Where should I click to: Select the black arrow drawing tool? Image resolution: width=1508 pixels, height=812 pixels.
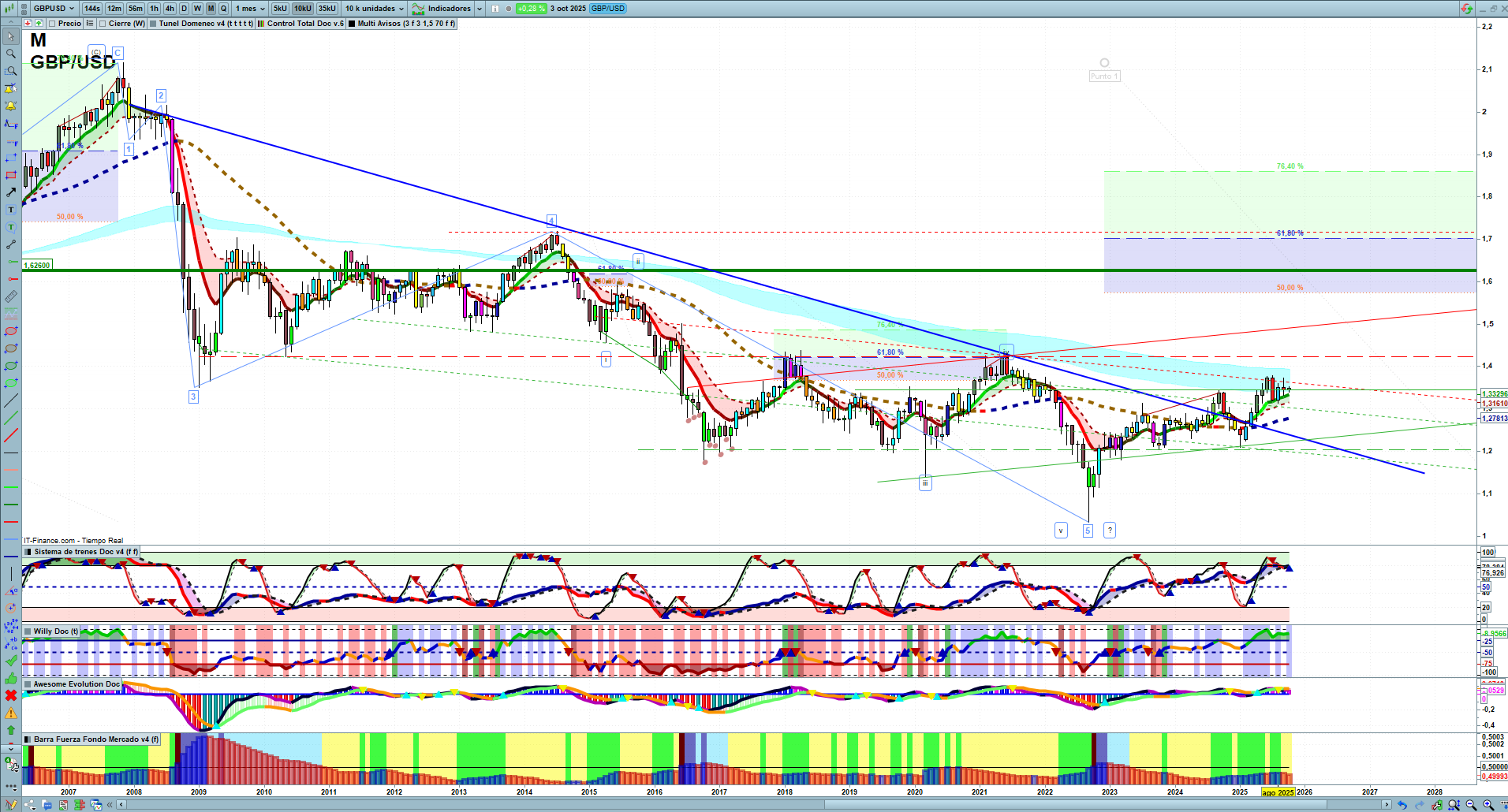[11, 192]
